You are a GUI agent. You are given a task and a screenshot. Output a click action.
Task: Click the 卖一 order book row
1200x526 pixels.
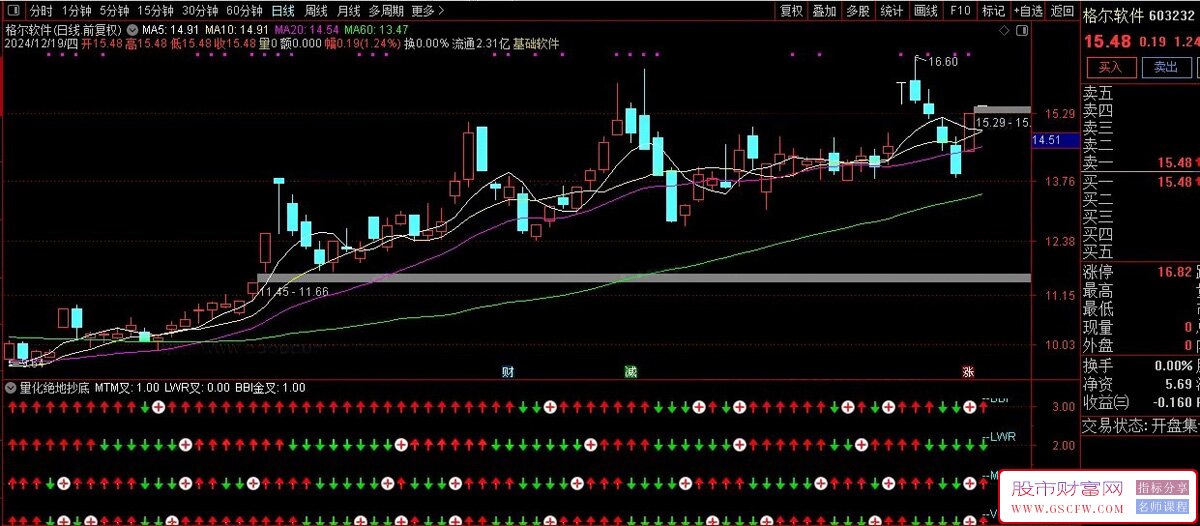(1141, 162)
